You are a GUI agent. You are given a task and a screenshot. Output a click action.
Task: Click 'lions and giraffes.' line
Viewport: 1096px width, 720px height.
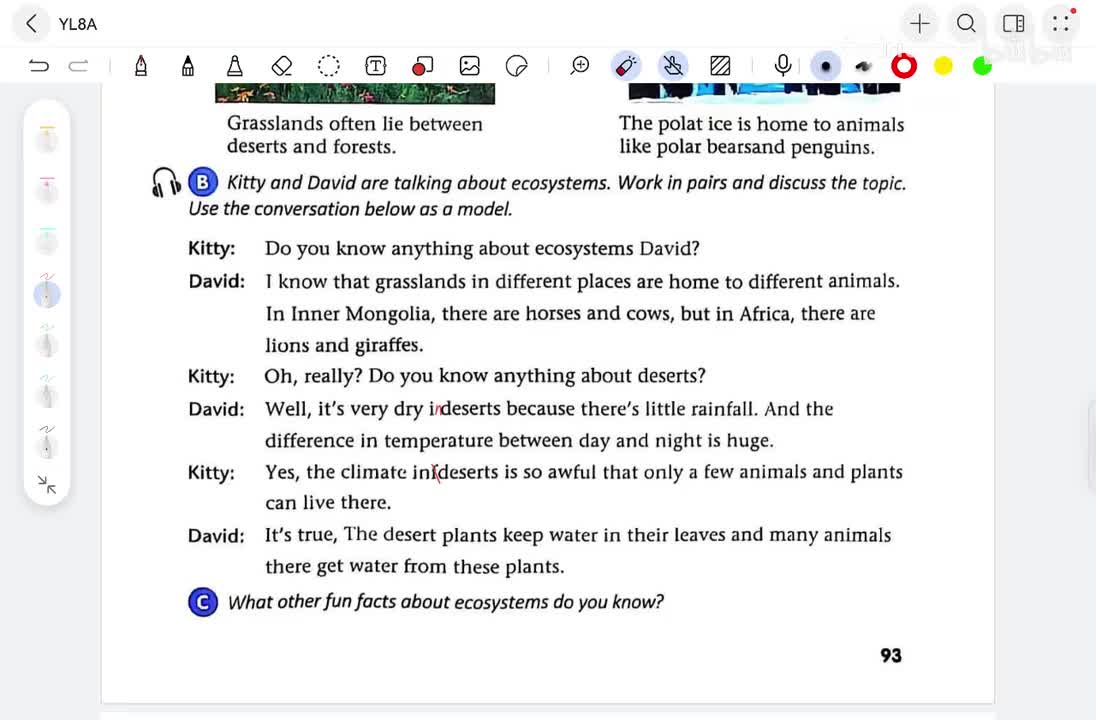pos(344,345)
